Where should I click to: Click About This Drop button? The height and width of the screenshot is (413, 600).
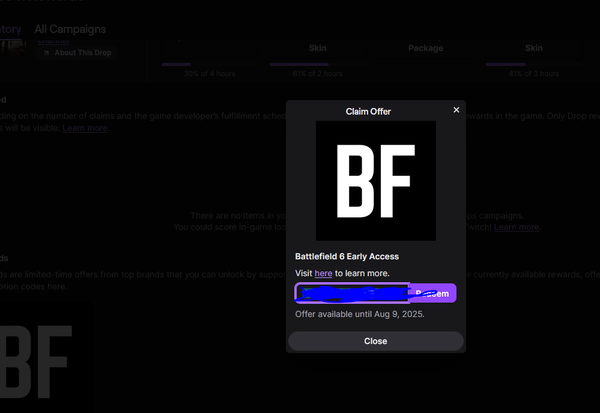click(77, 53)
